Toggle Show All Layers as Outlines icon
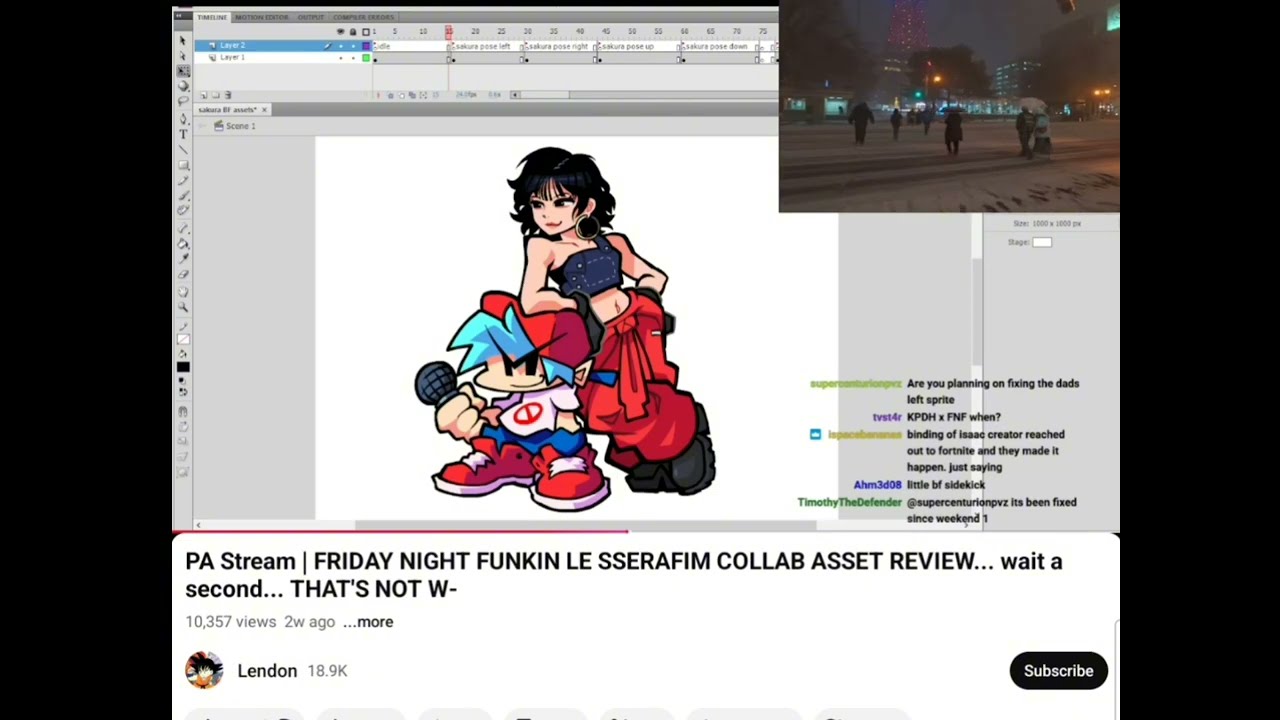This screenshot has height=720, width=1280. pyautogui.click(x=365, y=32)
